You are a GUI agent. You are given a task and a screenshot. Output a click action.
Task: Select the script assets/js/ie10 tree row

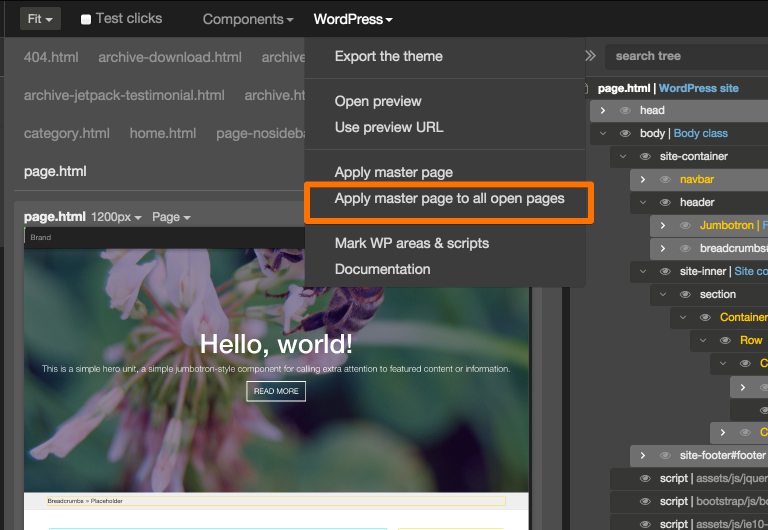click(x=689, y=523)
